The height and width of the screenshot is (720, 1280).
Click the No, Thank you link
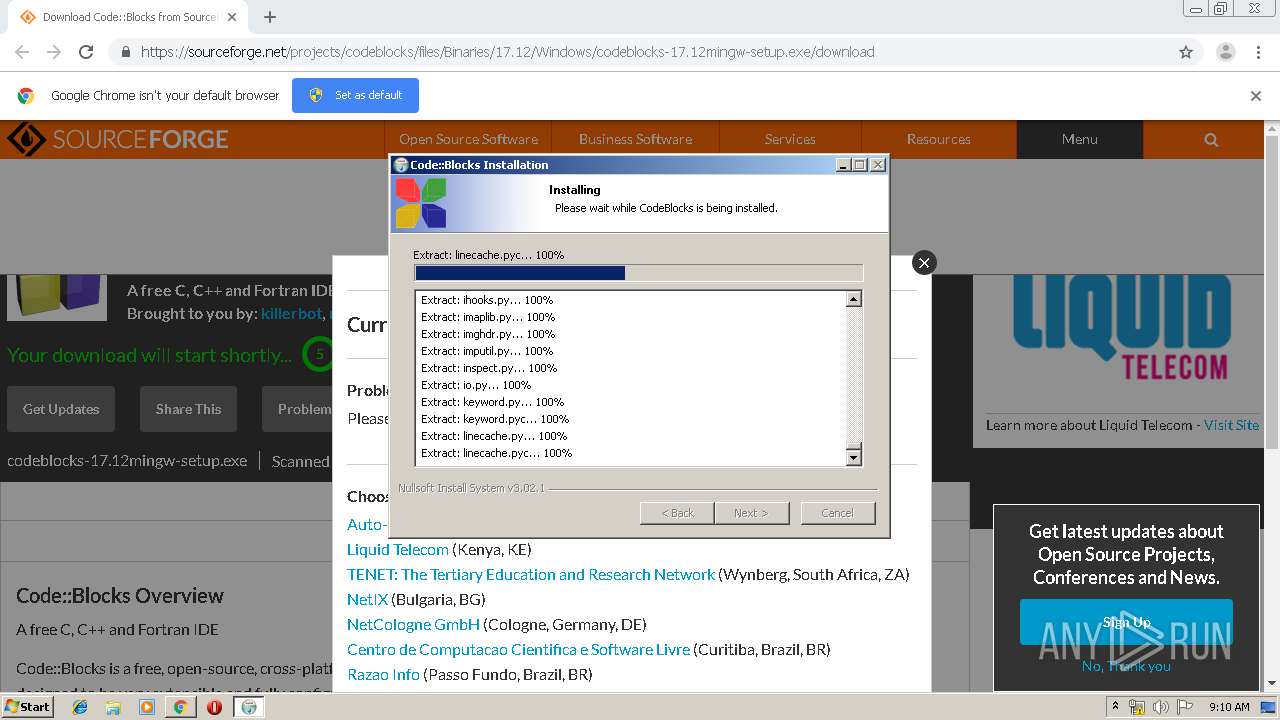(x=1126, y=666)
